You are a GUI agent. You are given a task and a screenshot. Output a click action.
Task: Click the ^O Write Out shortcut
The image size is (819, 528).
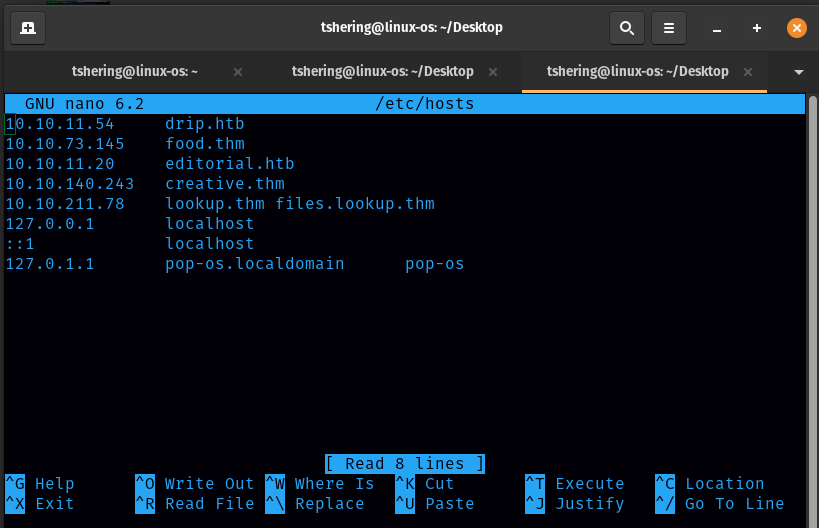(195, 484)
